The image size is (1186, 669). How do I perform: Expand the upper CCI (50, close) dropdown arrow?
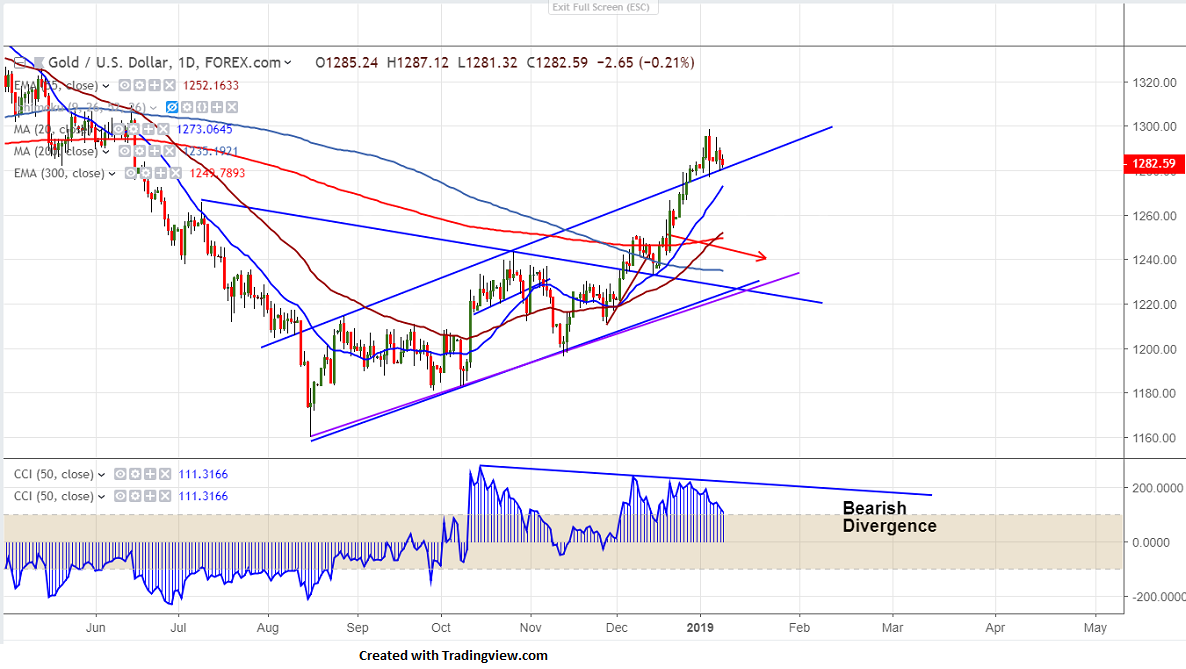click(x=101, y=475)
